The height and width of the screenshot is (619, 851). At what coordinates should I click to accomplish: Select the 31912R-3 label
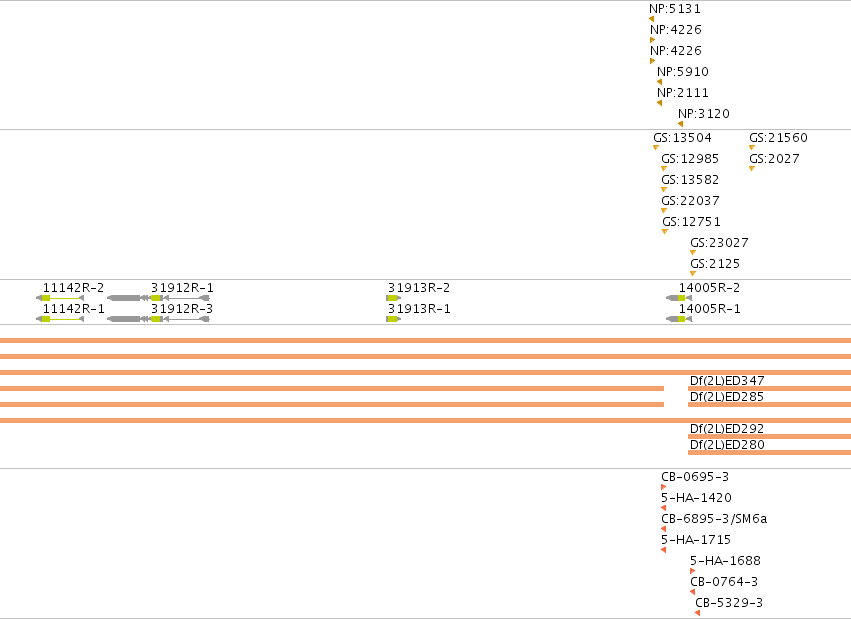(x=182, y=309)
